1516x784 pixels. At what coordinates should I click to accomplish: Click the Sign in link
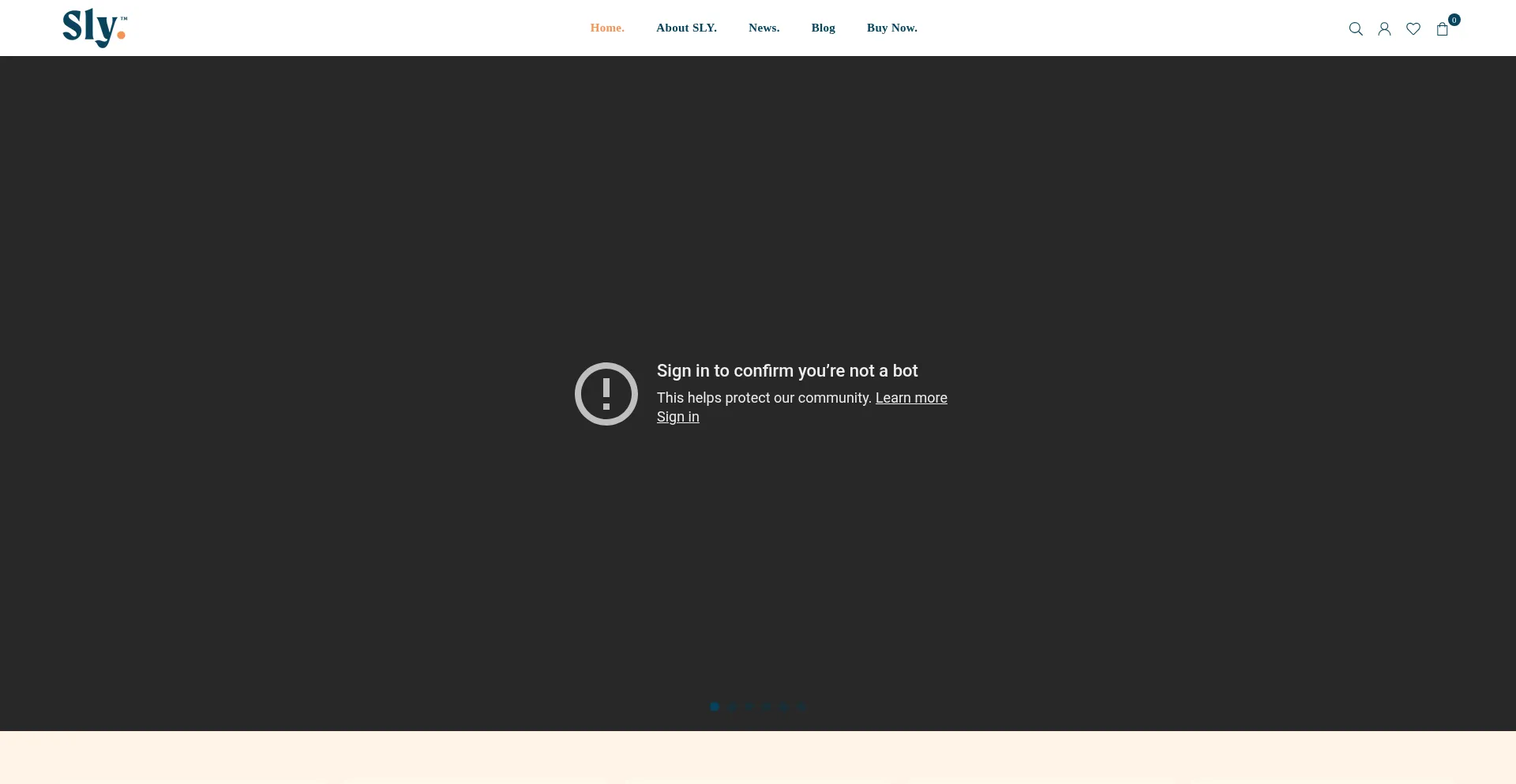(x=678, y=417)
